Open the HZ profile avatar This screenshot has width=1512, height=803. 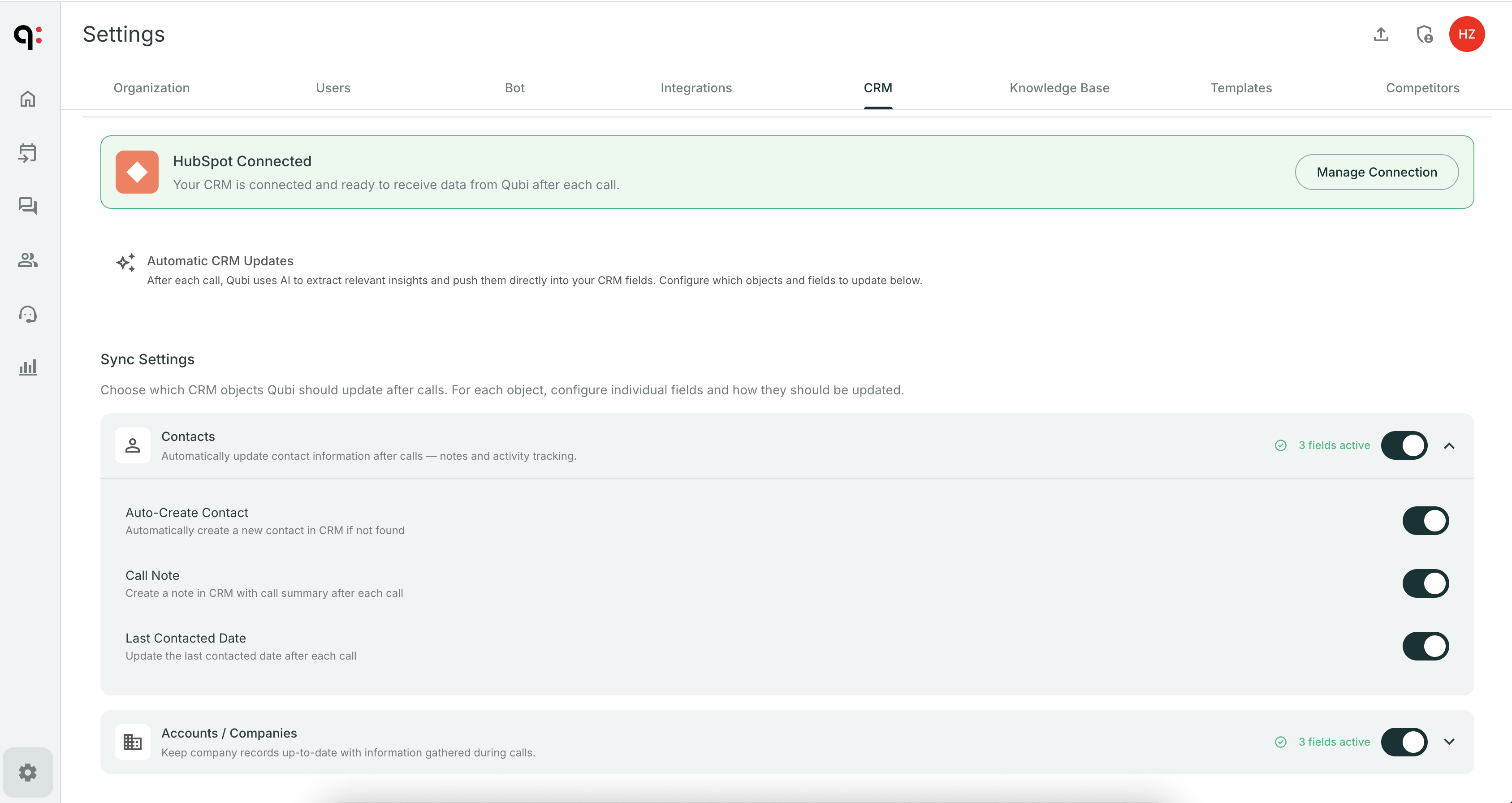(1467, 34)
